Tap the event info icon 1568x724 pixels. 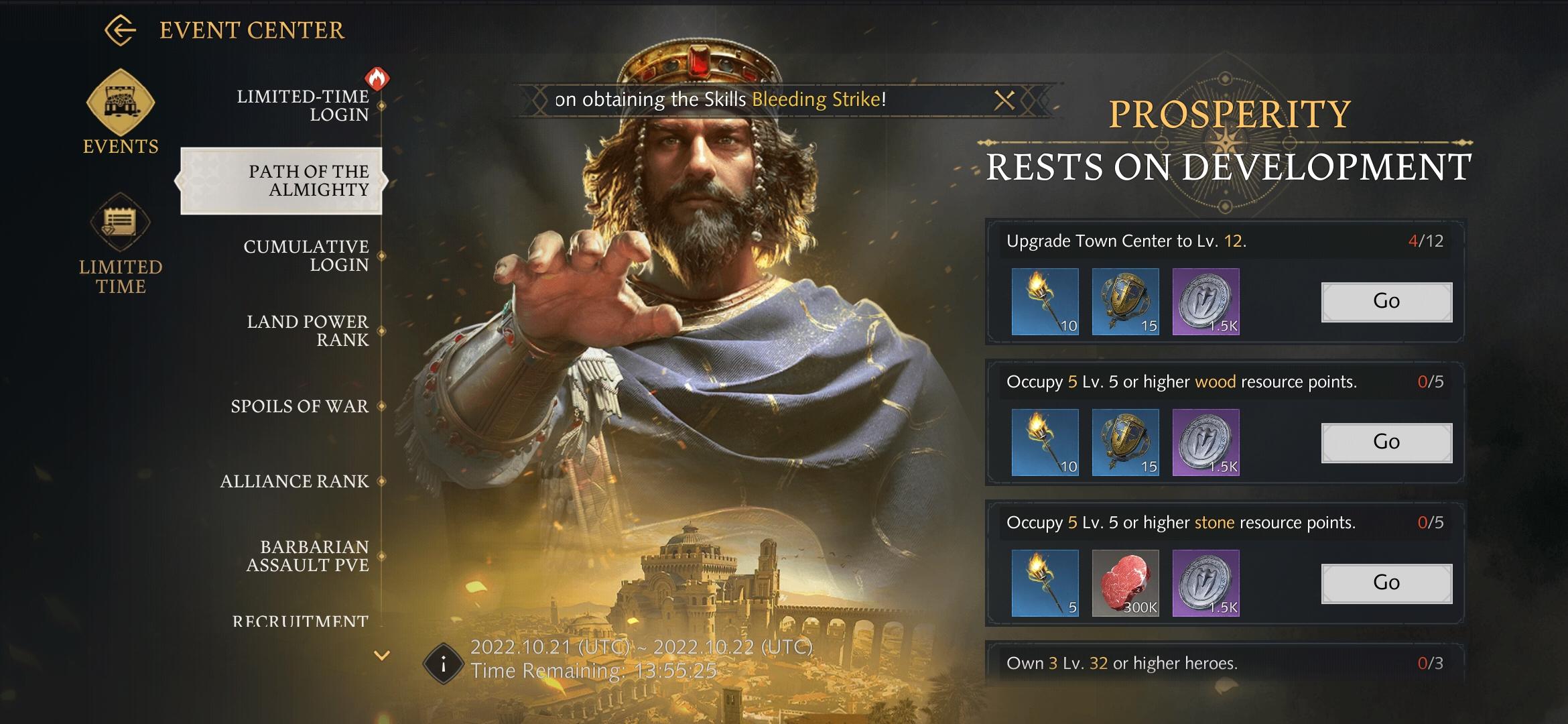coord(443,664)
